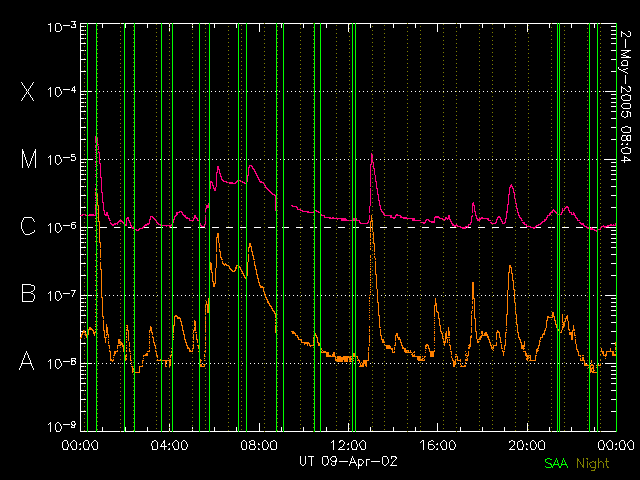The image size is (640, 480).
Task: Click the B flare class label
Action: 28,293
